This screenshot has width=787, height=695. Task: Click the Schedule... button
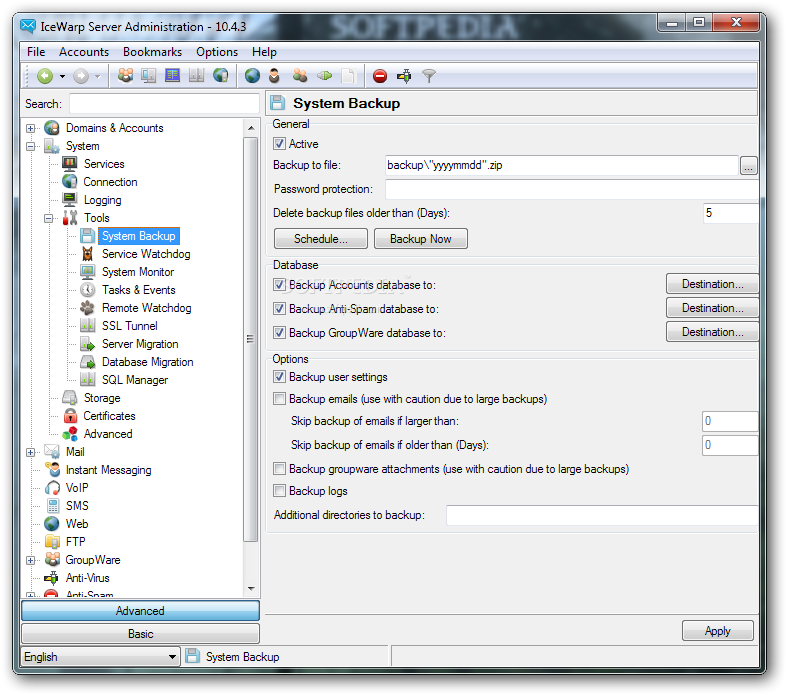coord(321,239)
